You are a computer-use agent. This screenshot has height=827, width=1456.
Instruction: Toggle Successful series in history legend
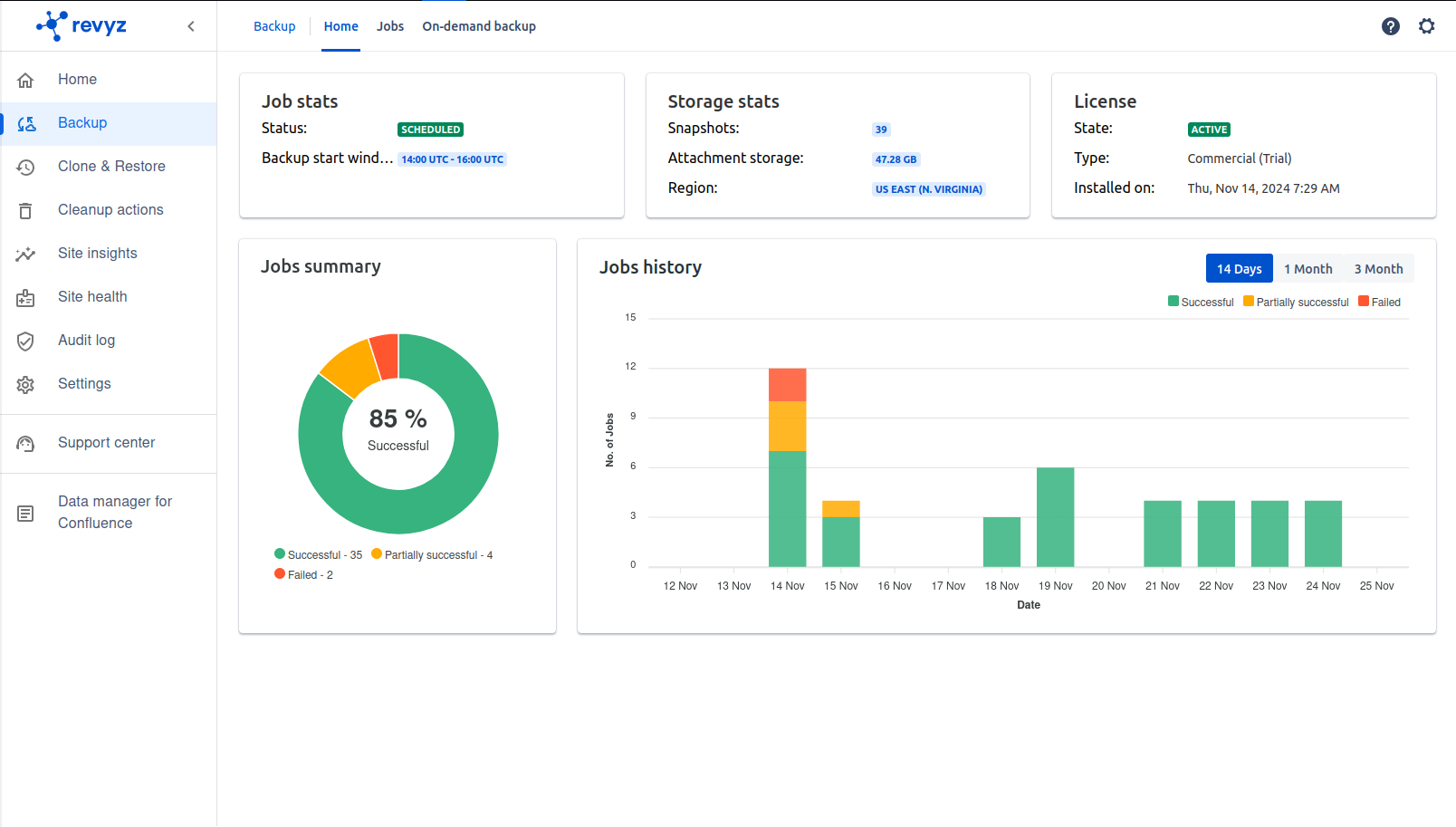(x=1201, y=303)
